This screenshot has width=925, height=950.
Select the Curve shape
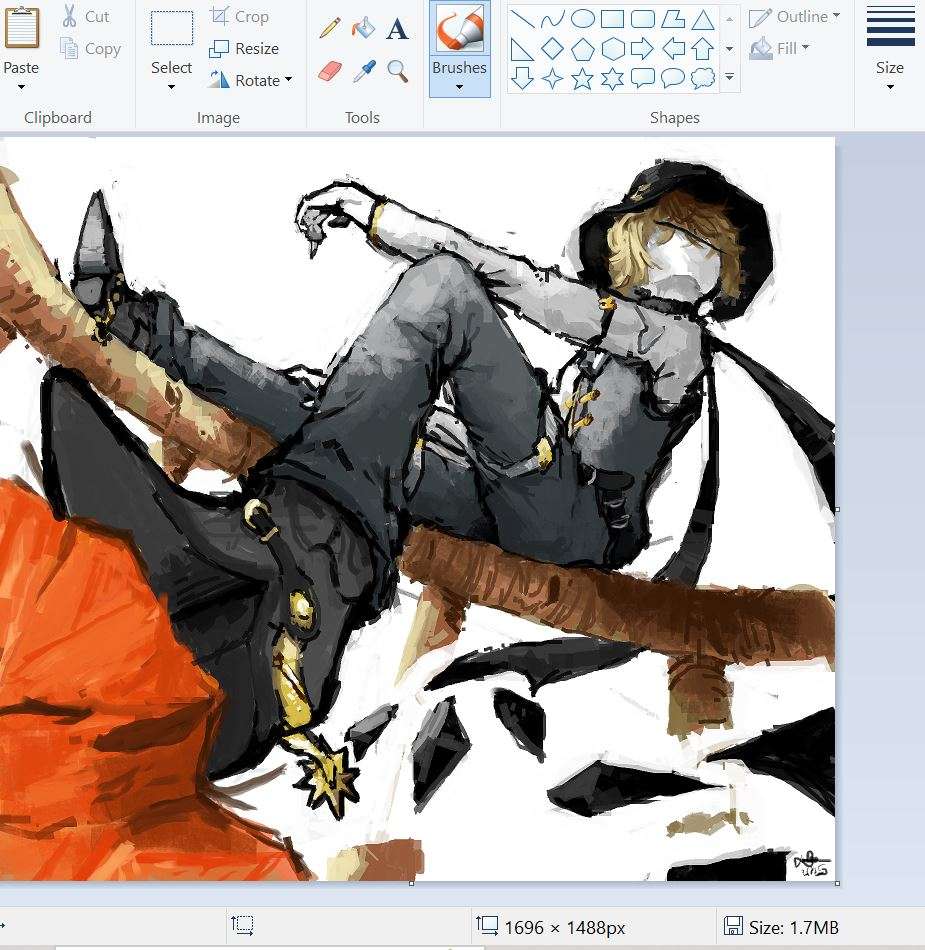point(552,19)
